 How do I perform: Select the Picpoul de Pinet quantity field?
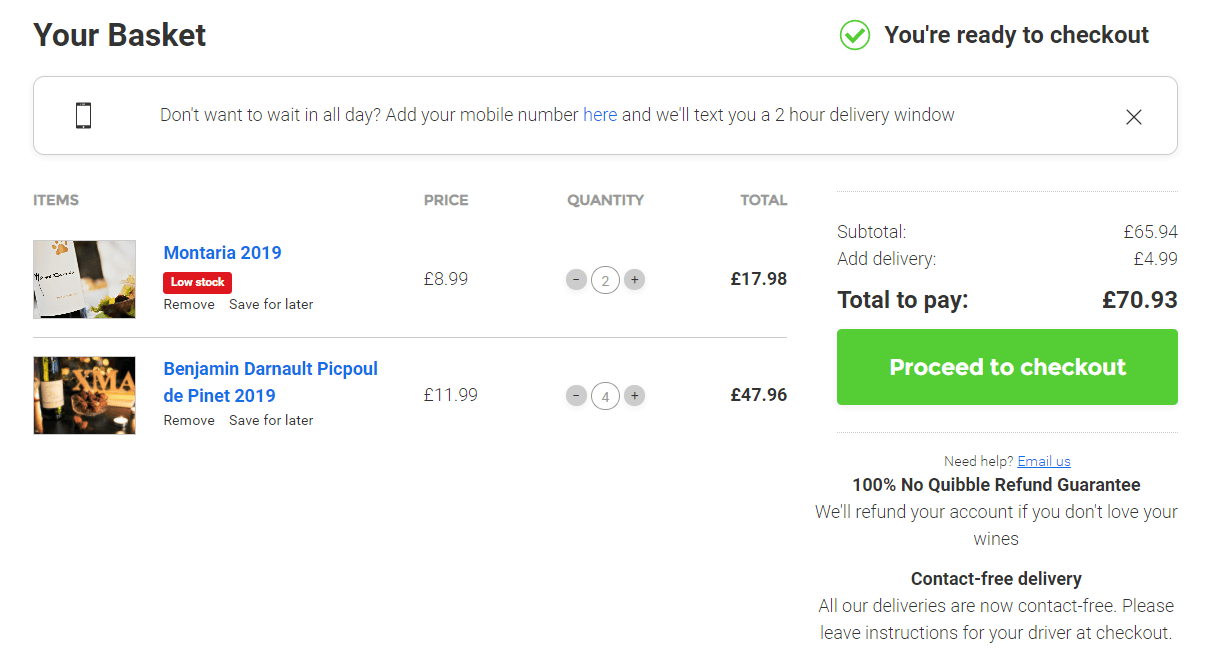605,396
